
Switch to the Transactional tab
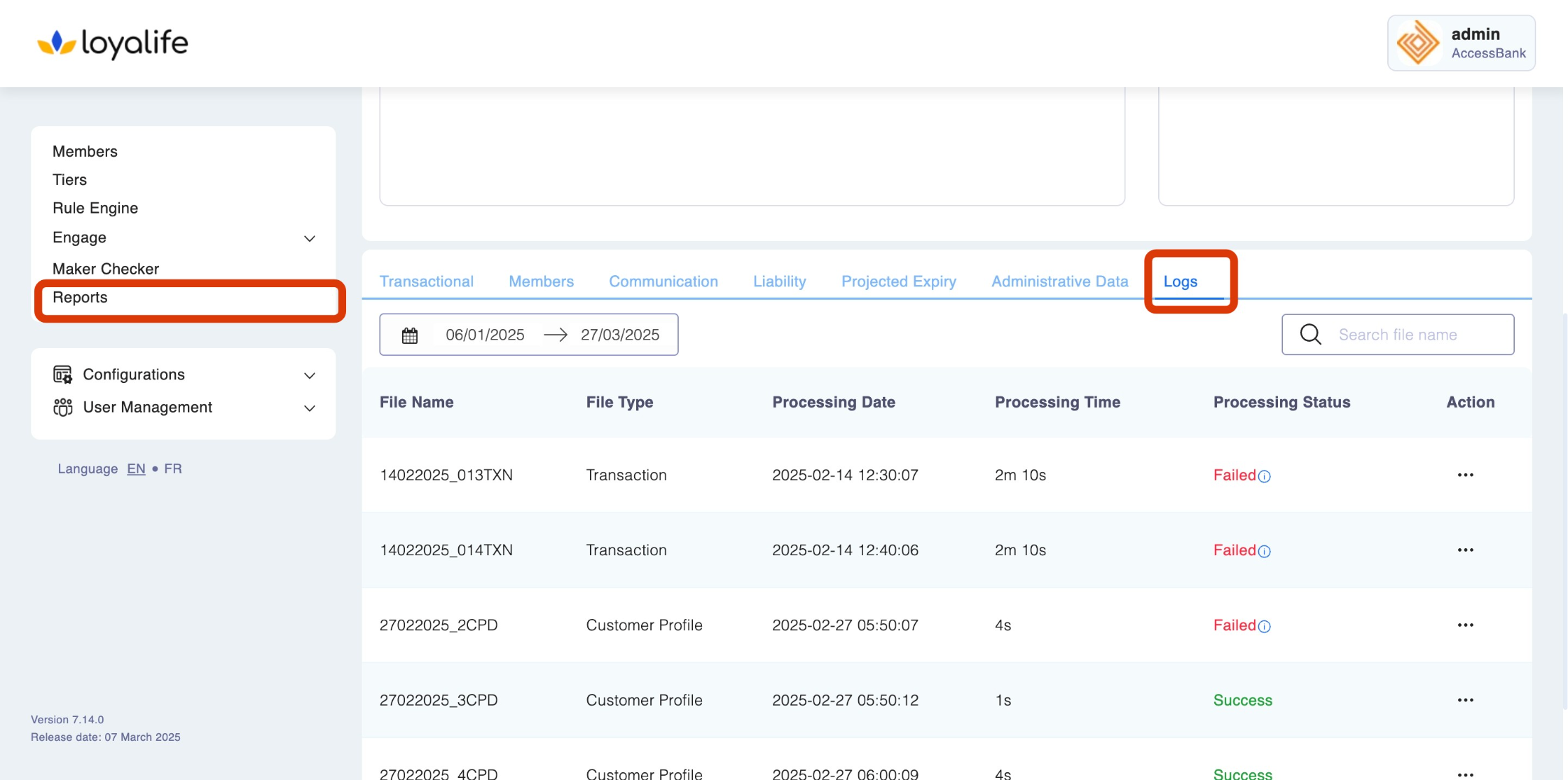pos(426,281)
